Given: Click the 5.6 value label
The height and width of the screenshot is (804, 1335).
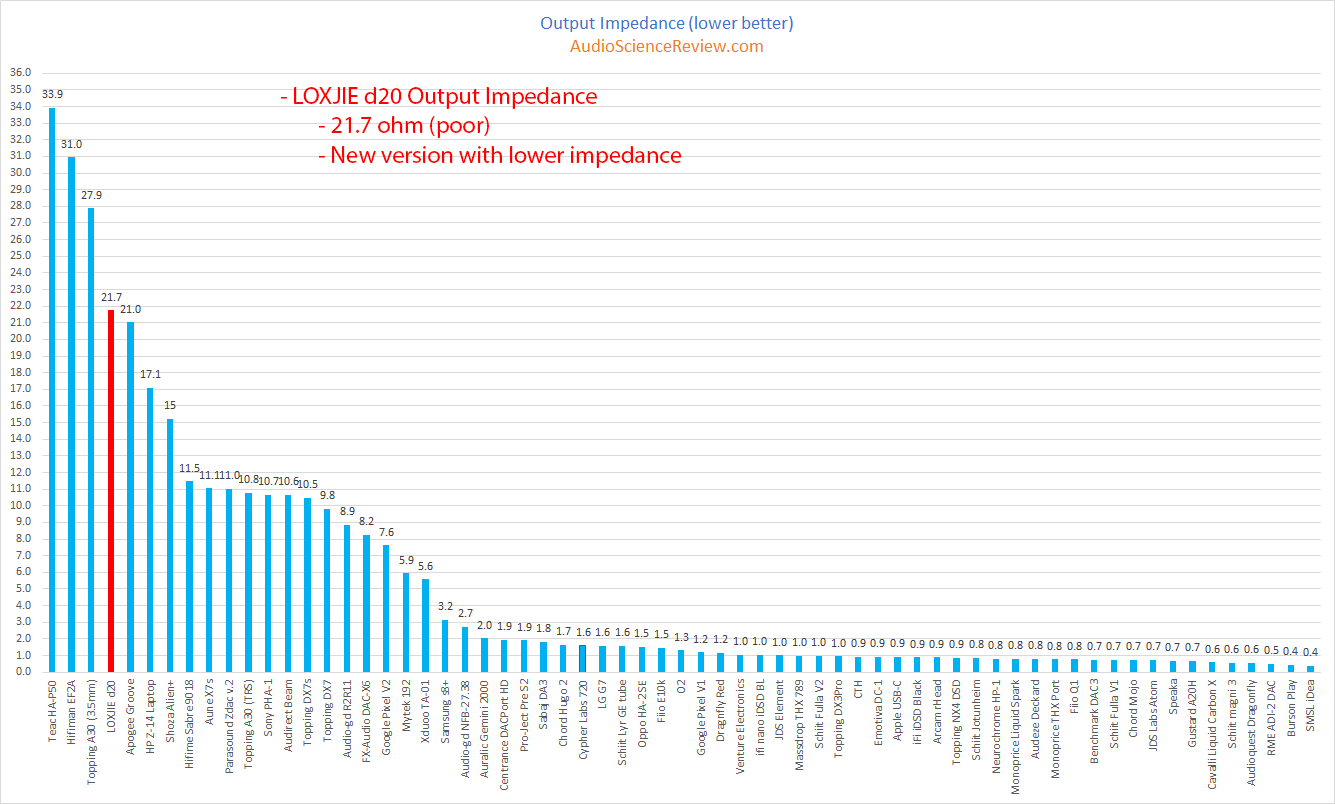Looking at the screenshot, I should pyautogui.click(x=425, y=565).
